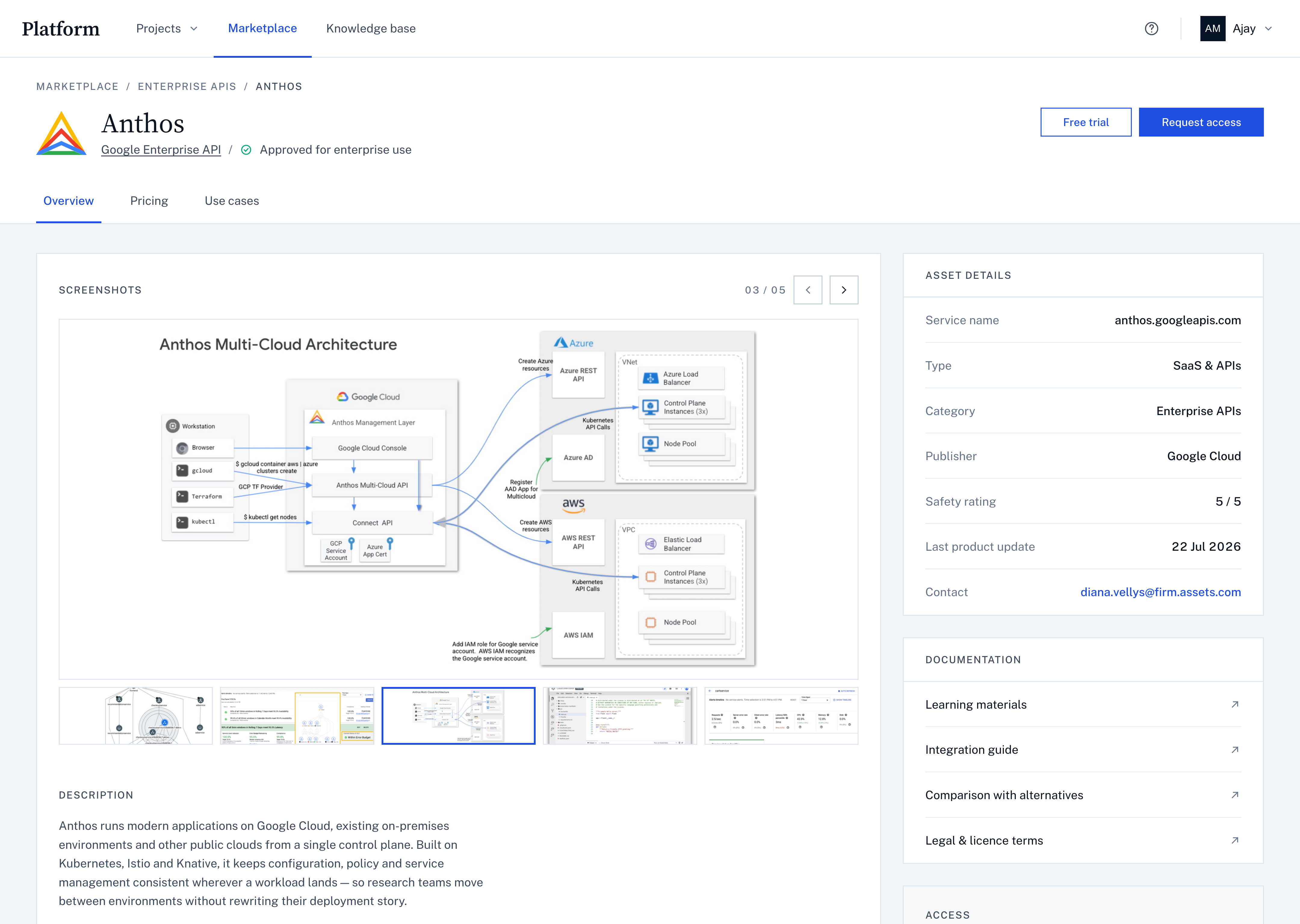
Task: Click the DESCRIPTION heading
Action: (x=96, y=795)
